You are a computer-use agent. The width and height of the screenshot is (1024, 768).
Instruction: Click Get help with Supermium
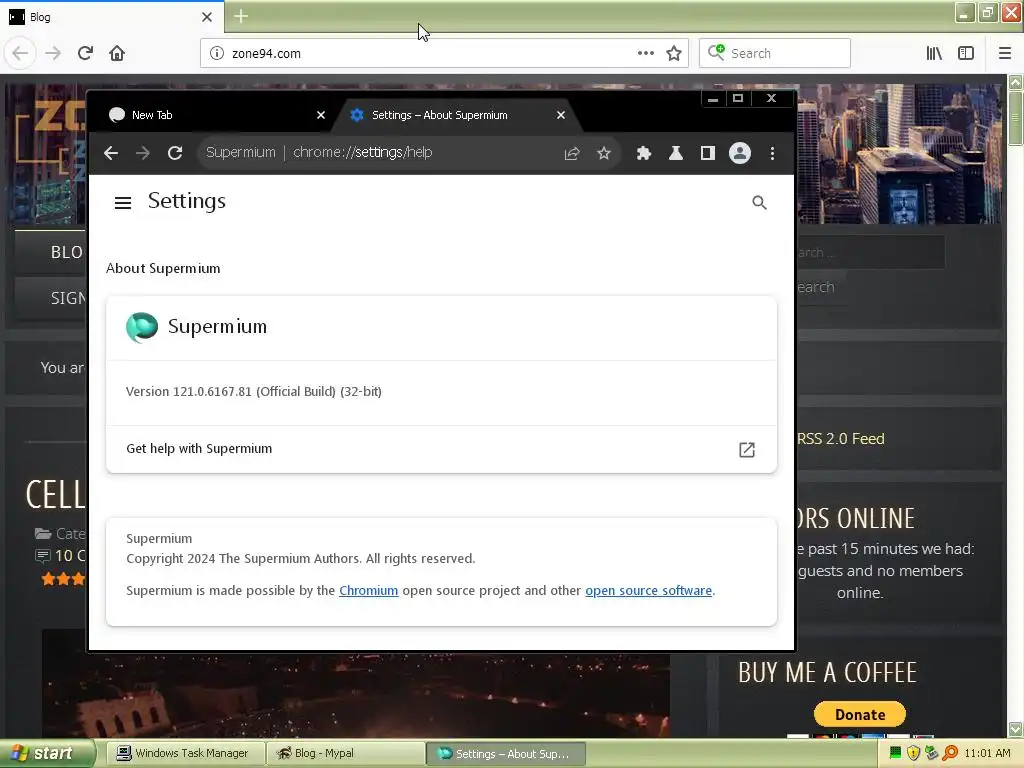coord(441,449)
